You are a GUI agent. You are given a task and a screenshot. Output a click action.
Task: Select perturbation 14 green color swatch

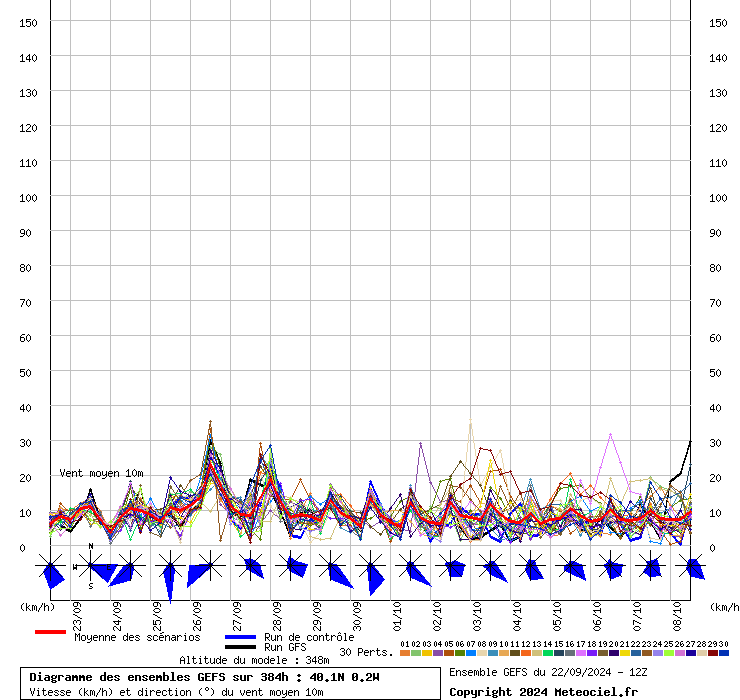[547, 653]
